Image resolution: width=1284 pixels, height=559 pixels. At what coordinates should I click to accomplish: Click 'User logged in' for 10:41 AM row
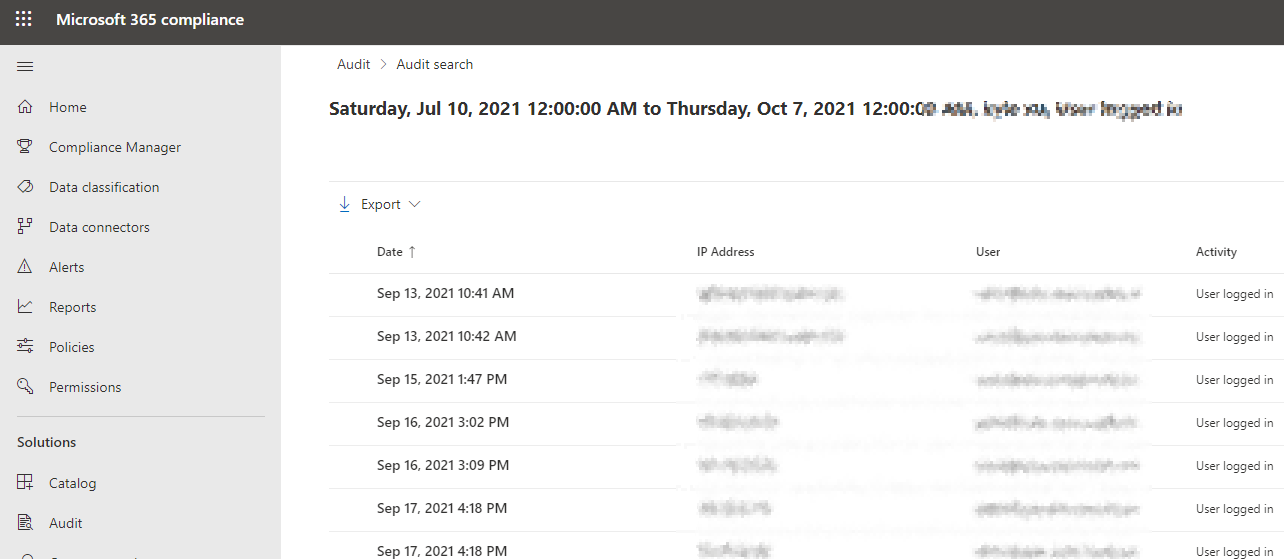point(1235,294)
